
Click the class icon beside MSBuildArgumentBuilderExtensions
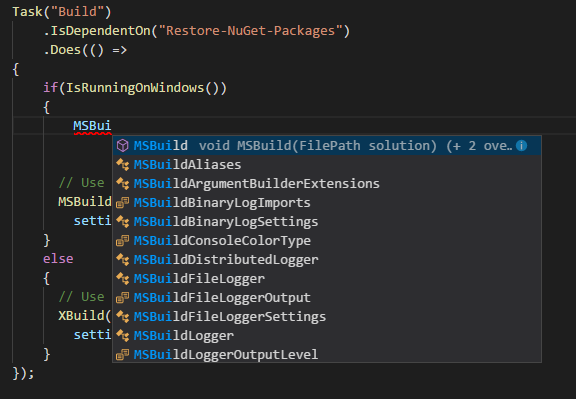tap(123, 184)
